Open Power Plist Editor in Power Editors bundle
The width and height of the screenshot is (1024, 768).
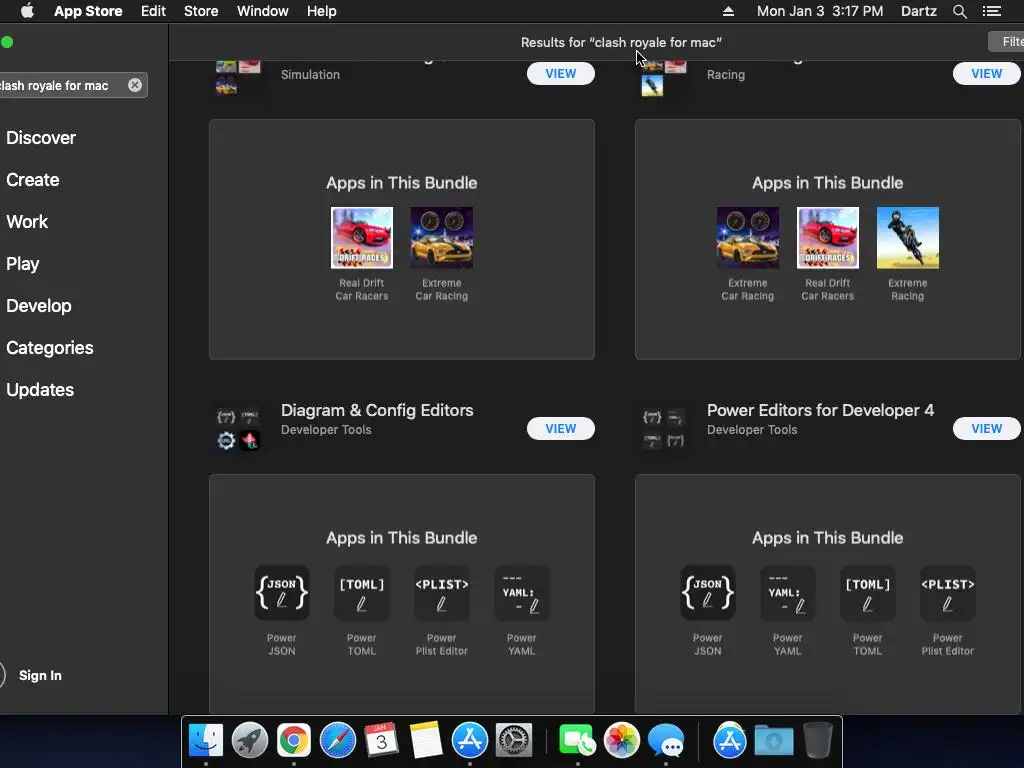[x=948, y=592]
